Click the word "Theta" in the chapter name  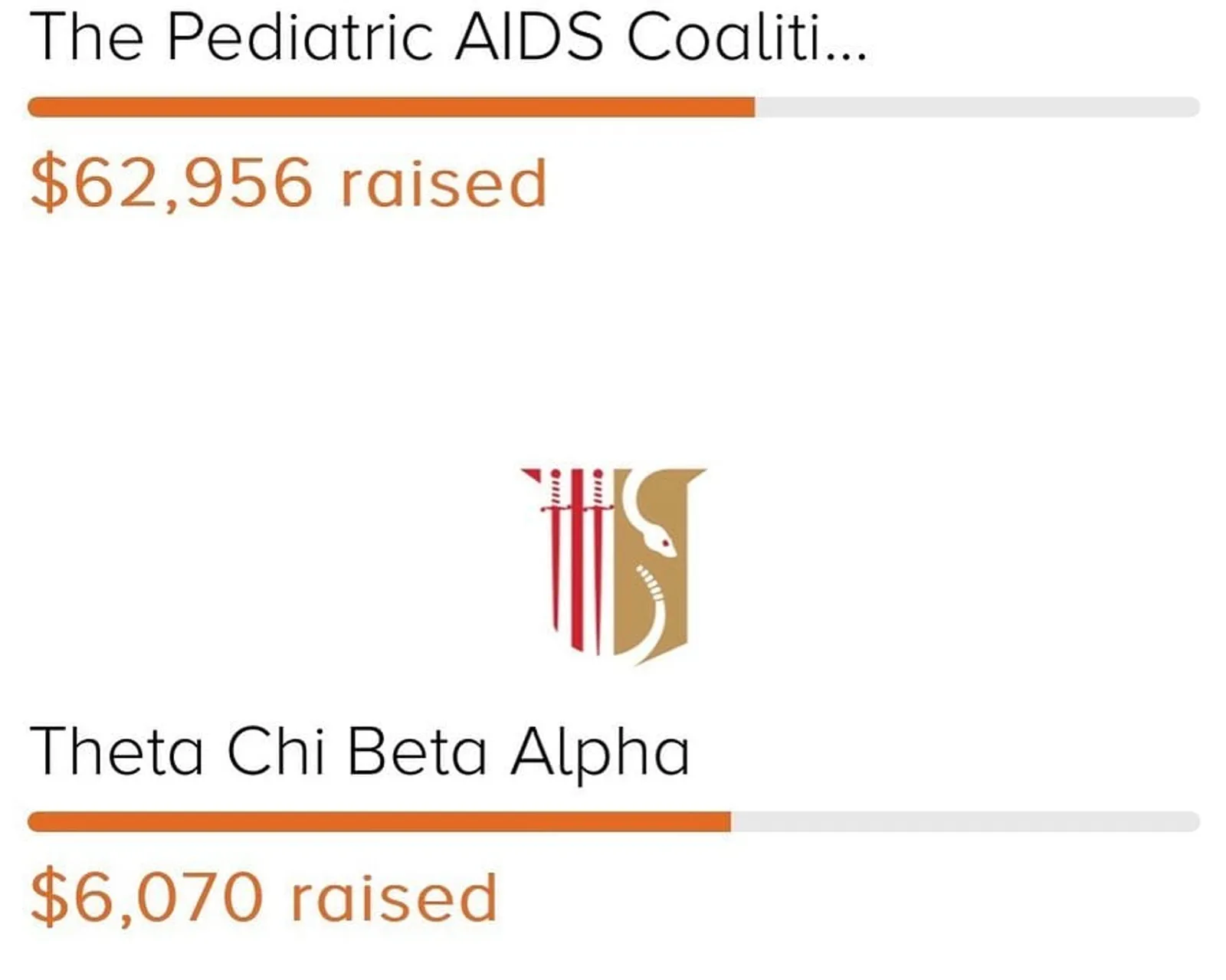pos(116,752)
